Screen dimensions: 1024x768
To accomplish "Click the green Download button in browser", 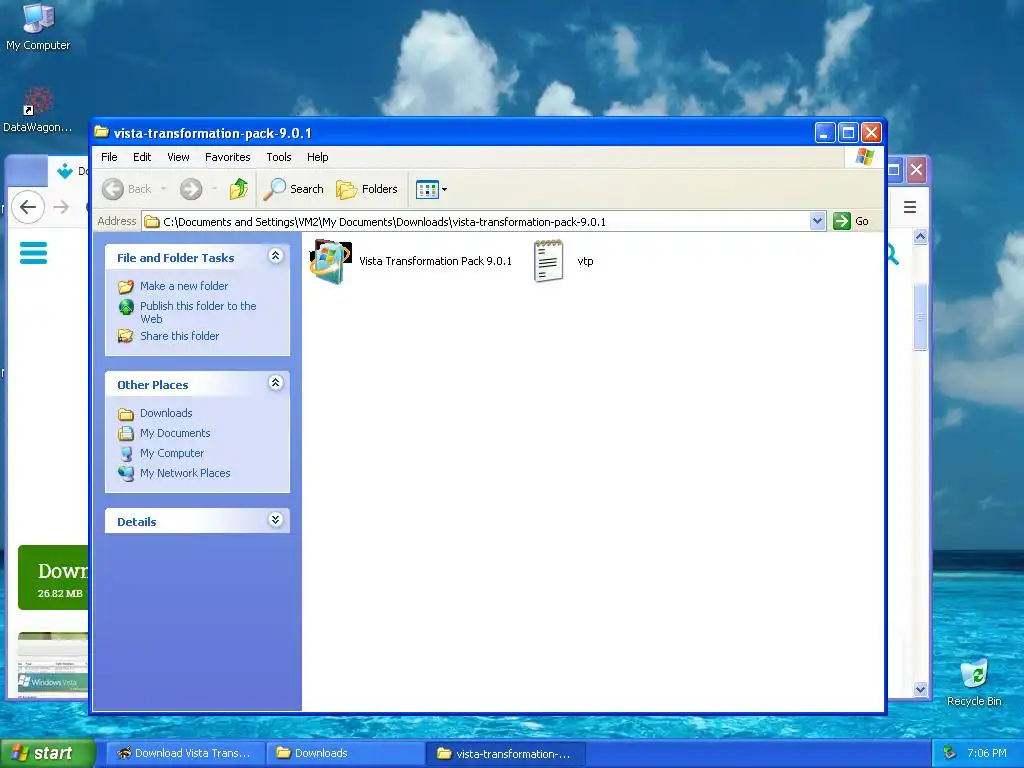I will click(x=54, y=577).
